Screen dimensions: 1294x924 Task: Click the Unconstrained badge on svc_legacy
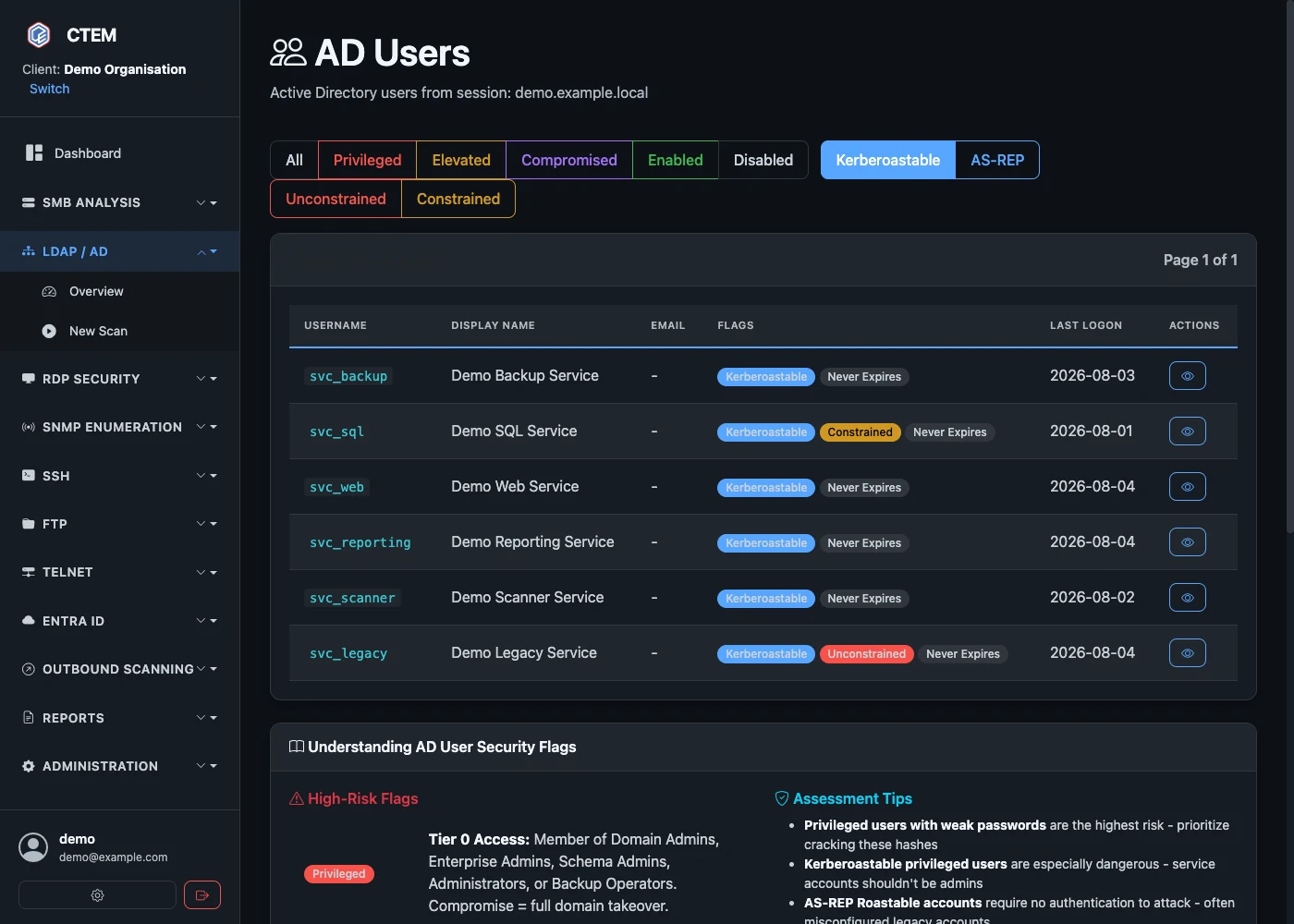tap(867, 654)
